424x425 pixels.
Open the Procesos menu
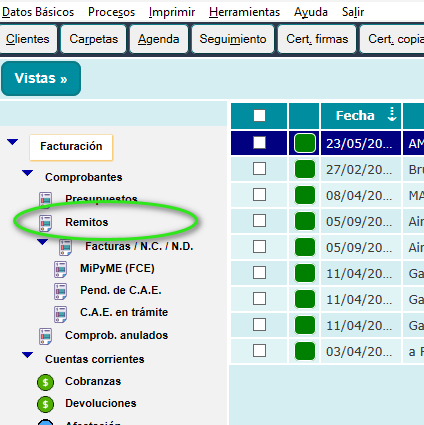tap(111, 12)
